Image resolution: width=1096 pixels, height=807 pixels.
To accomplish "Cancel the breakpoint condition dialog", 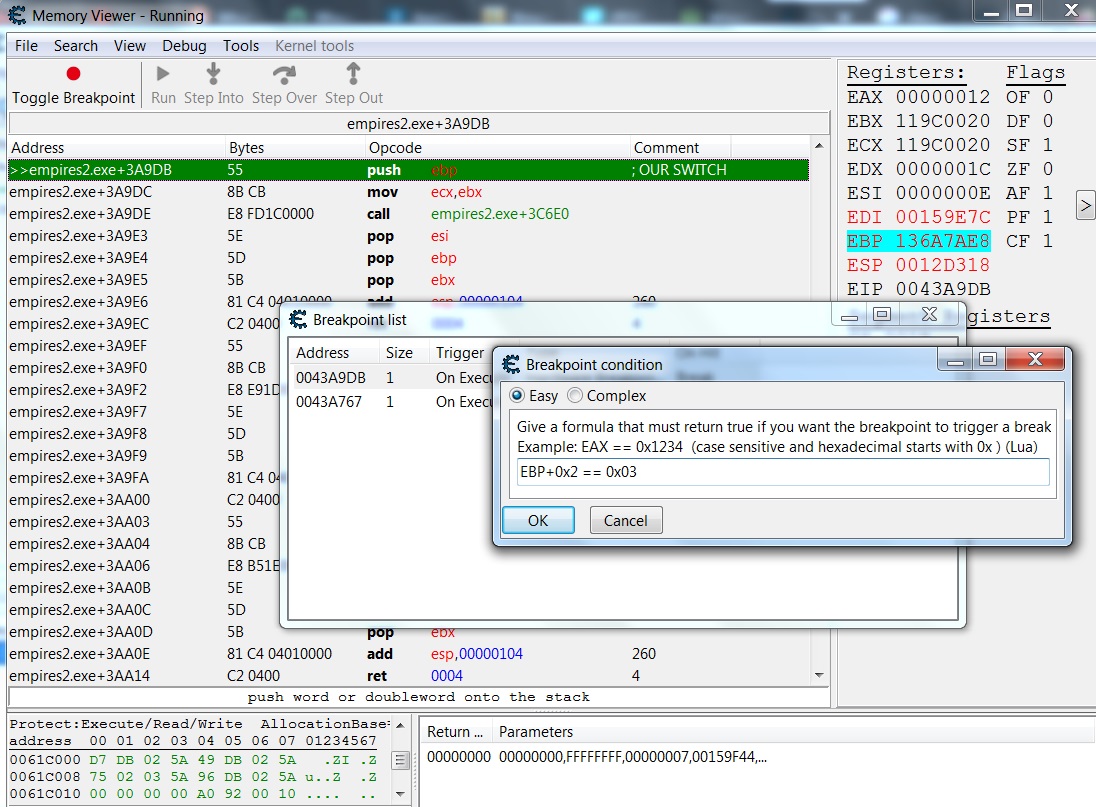I will click(x=626, y=521).
